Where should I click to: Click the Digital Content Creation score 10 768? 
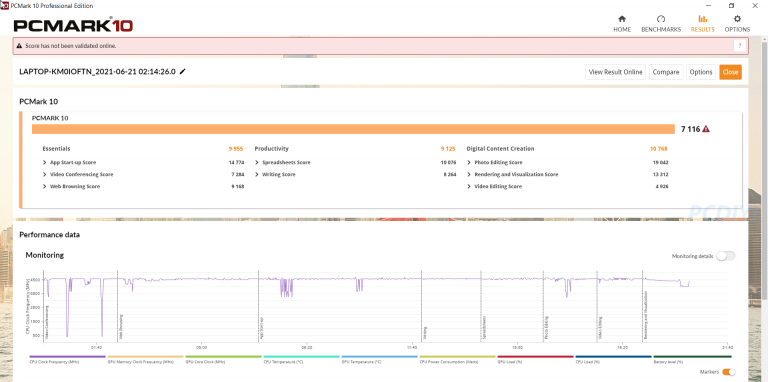(659, 148)
